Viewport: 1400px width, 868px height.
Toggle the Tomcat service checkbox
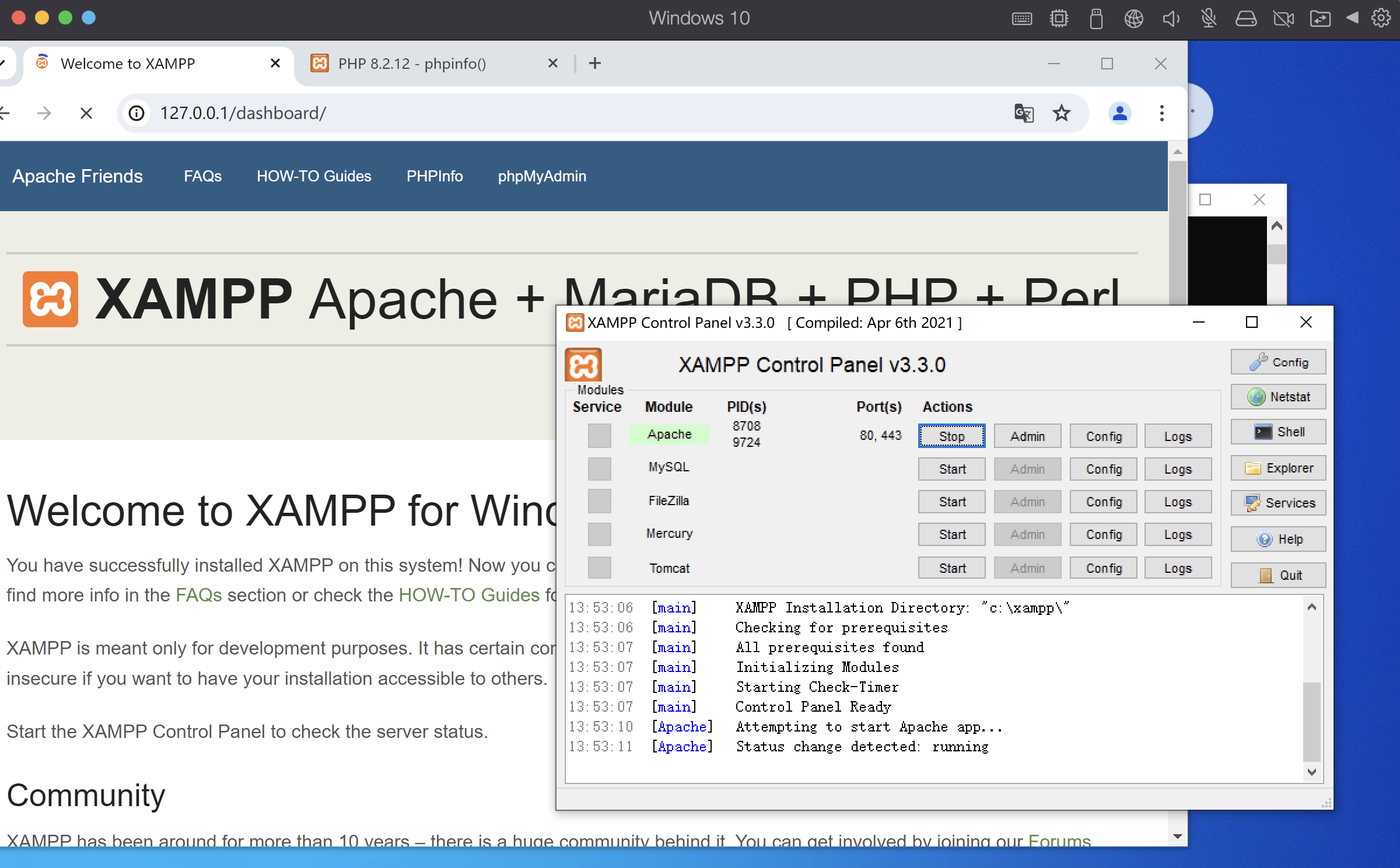pyautogui.click(x=599, y=568)
